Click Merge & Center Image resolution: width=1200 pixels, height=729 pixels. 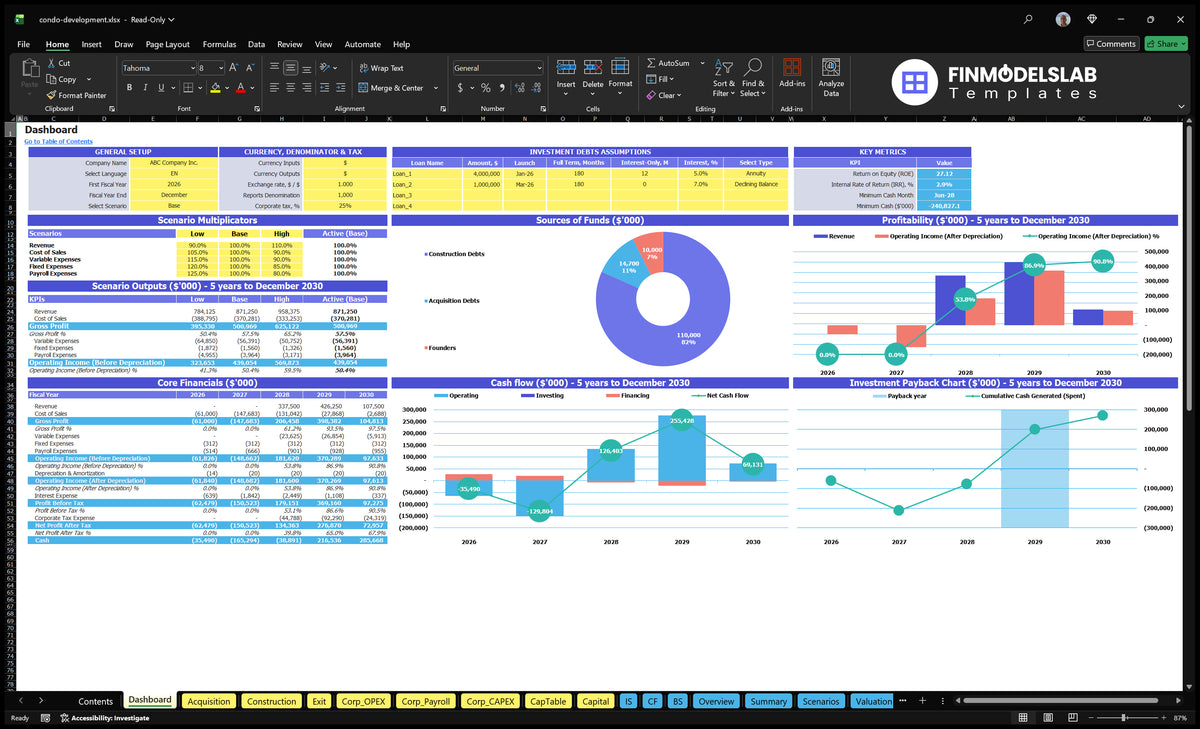coord(390,88)
